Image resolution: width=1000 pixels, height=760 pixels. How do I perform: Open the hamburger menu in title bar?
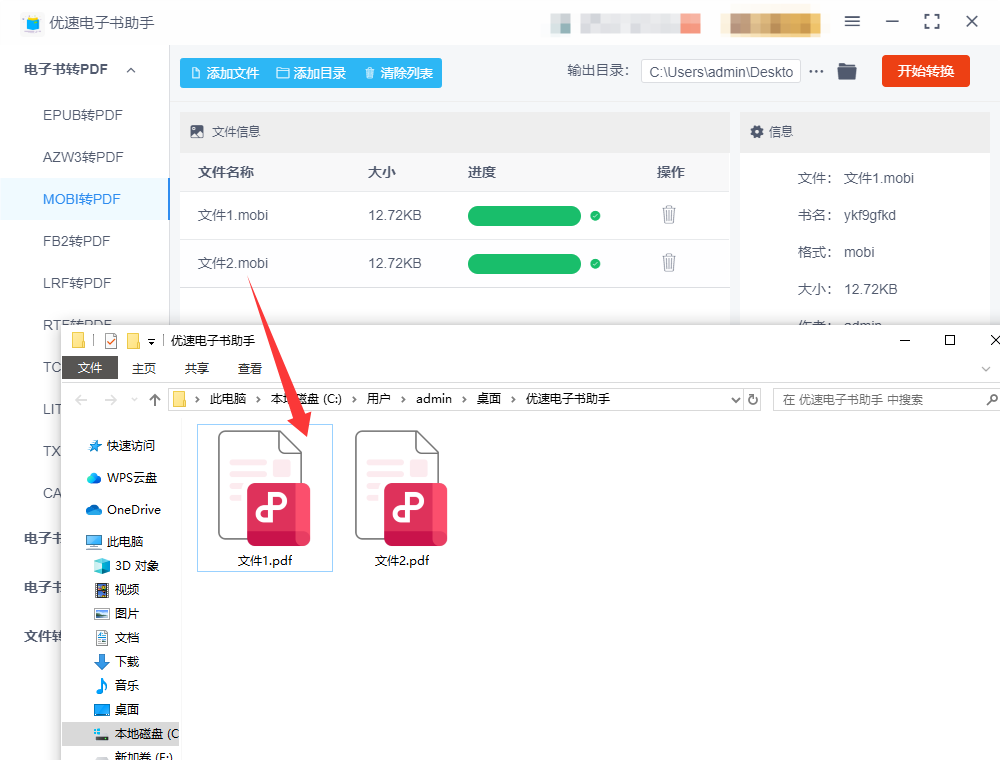click(x=852, y=22)
